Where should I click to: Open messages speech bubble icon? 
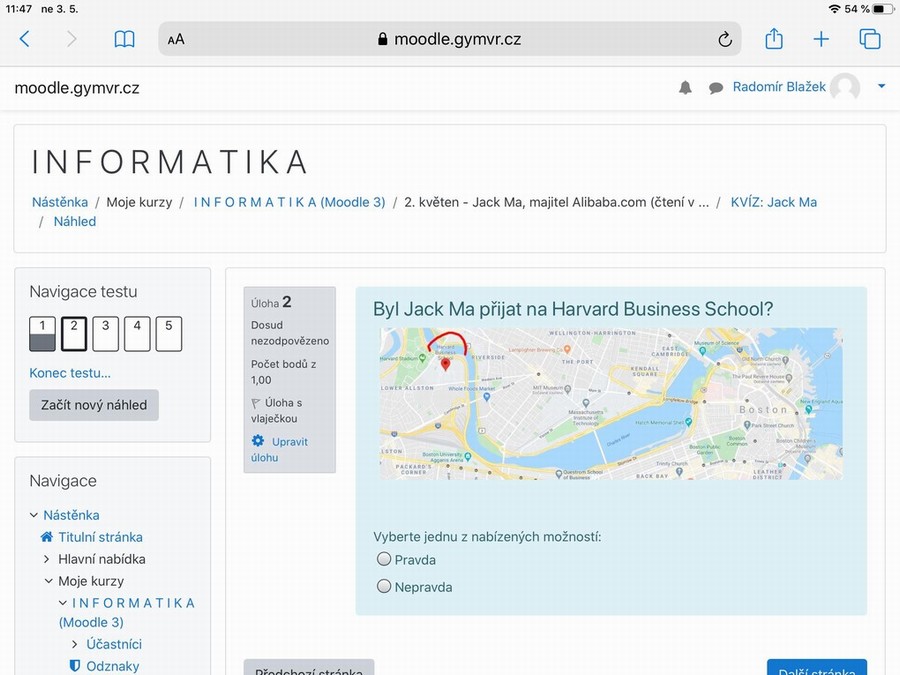coord(715,88)
